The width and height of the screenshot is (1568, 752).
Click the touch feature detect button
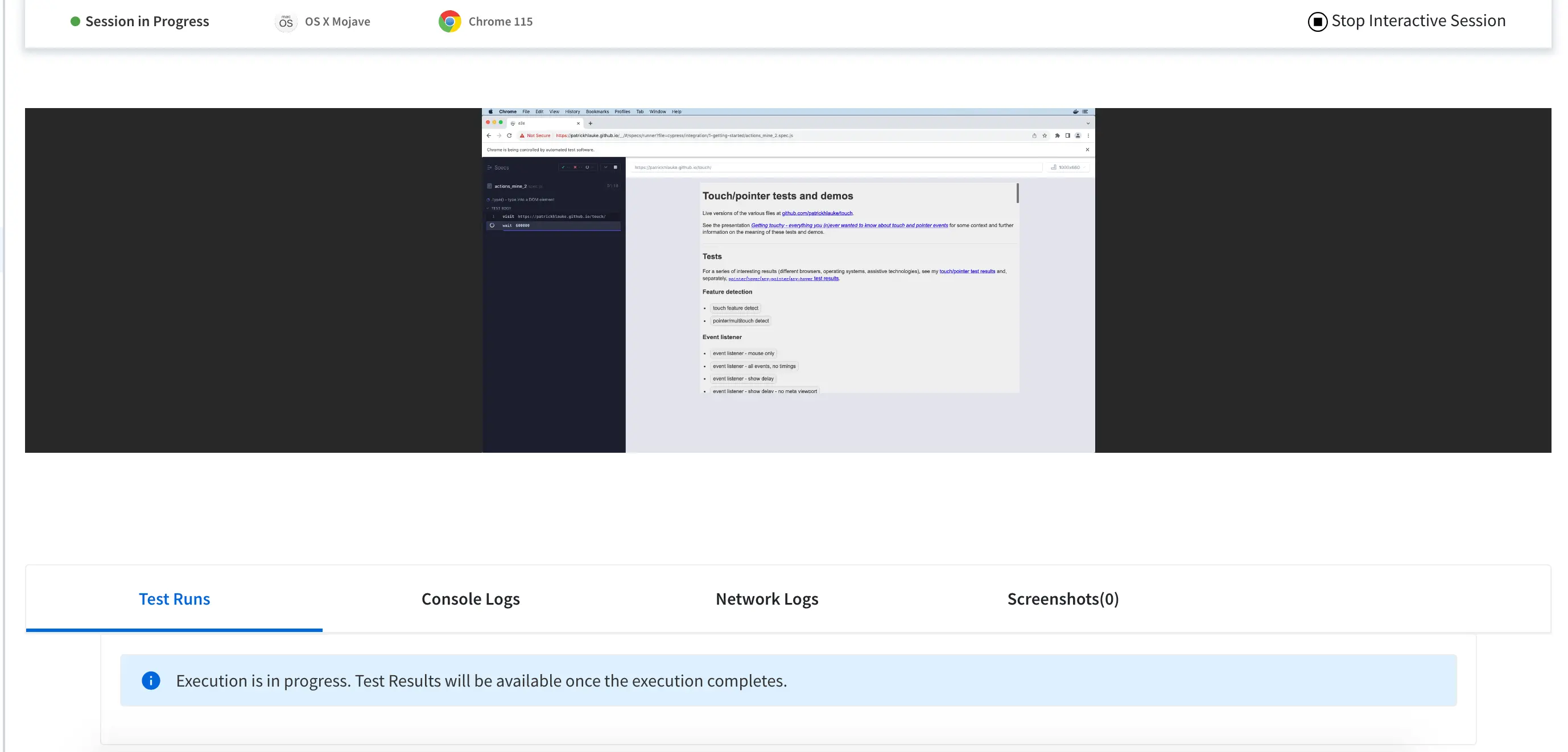pos(735,308)
